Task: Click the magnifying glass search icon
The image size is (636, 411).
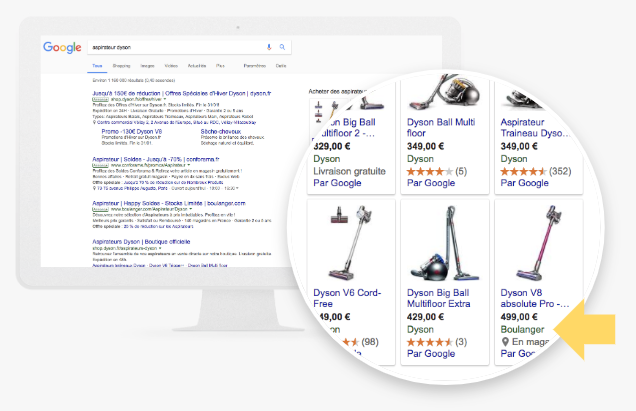Action: click(x=282, y=47)
